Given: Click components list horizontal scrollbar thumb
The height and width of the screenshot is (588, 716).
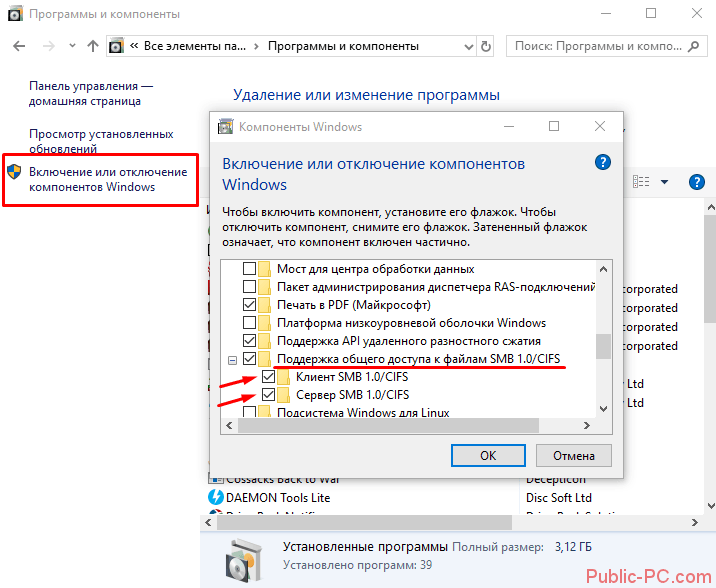Looking at the screenshot, I should [x=388, y=425].
